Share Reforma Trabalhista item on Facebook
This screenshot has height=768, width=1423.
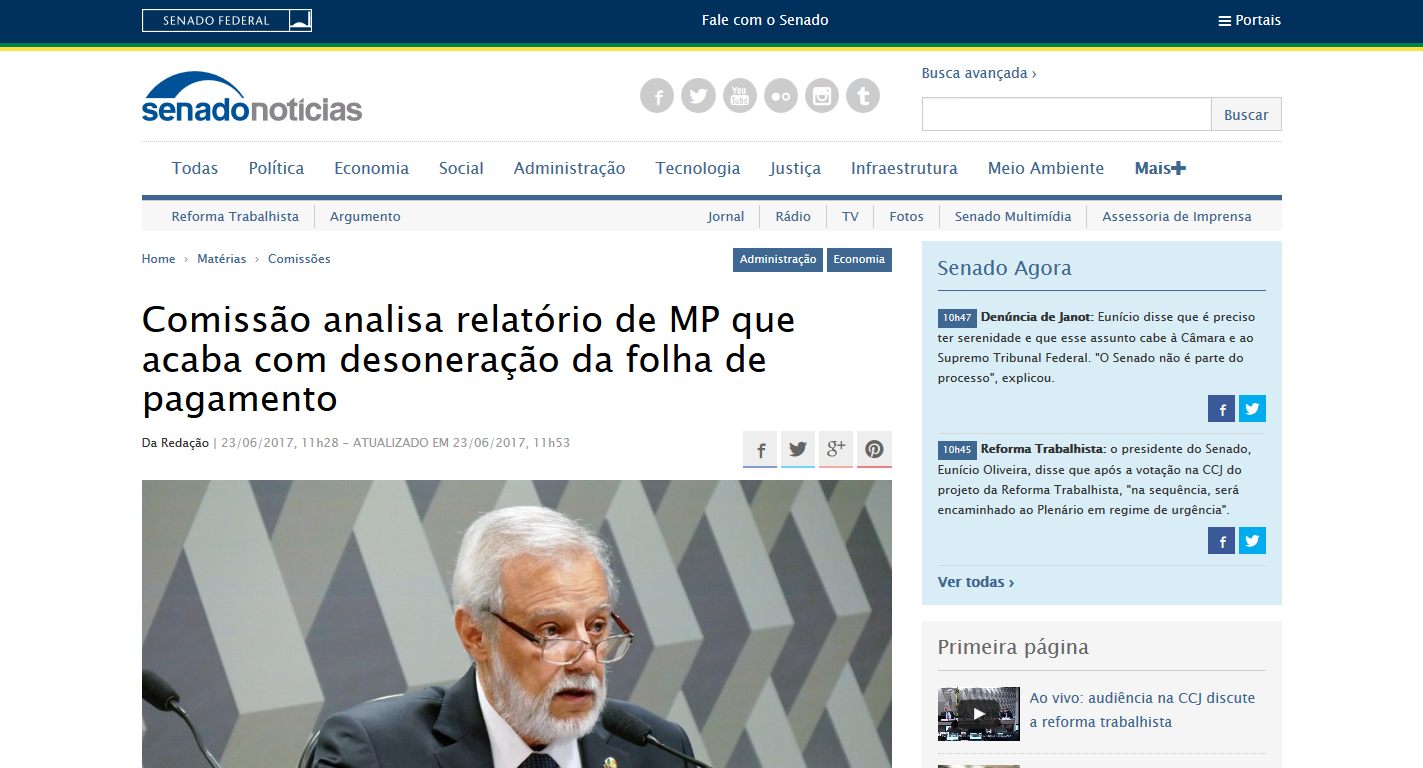(x=1221, y=541)
